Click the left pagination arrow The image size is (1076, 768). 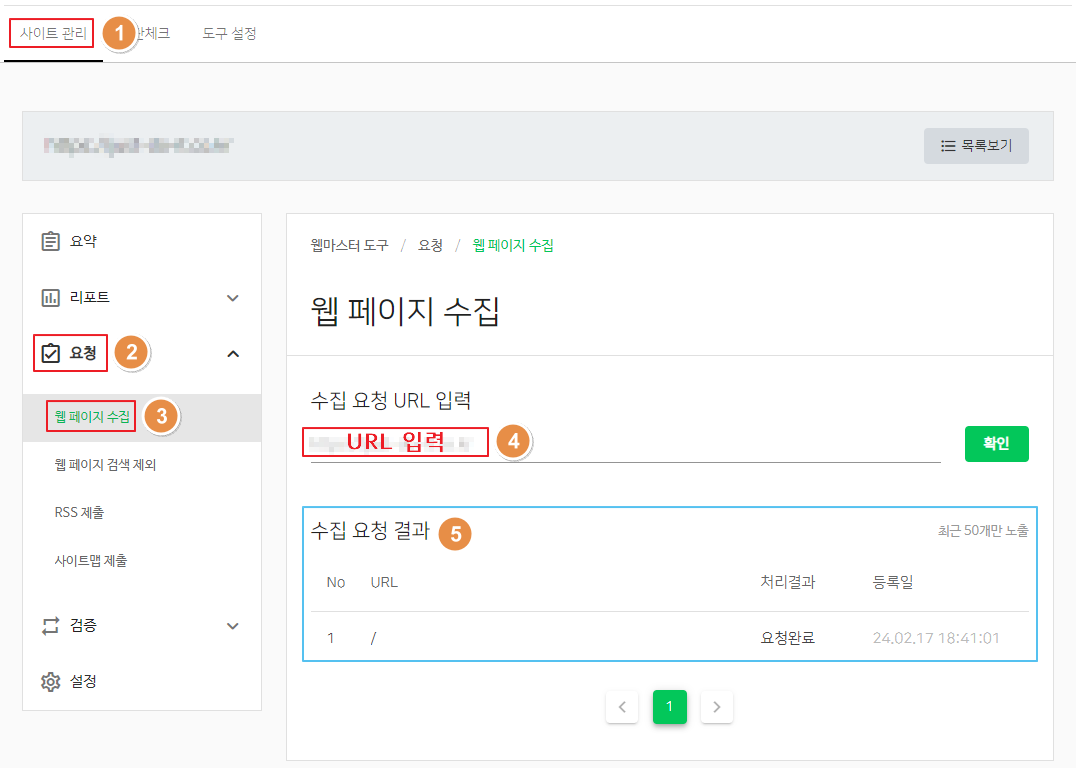(x=622, y=707)
